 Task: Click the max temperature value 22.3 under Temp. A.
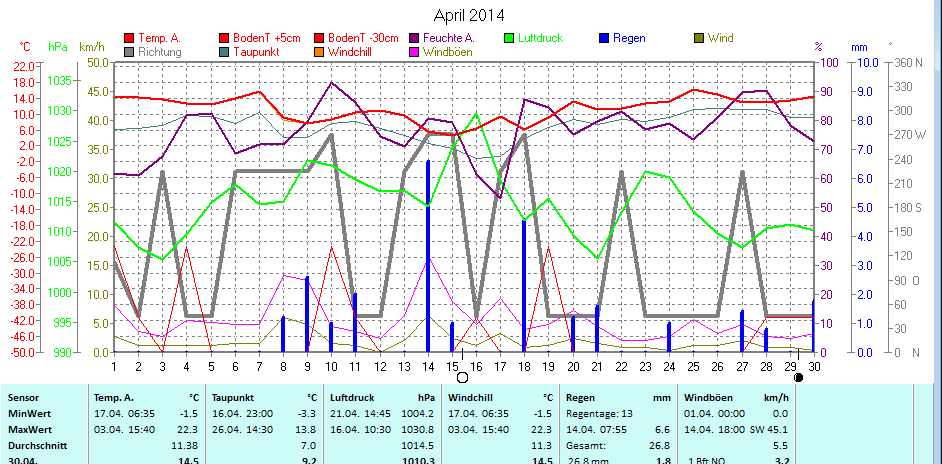[x=189, y=430]
